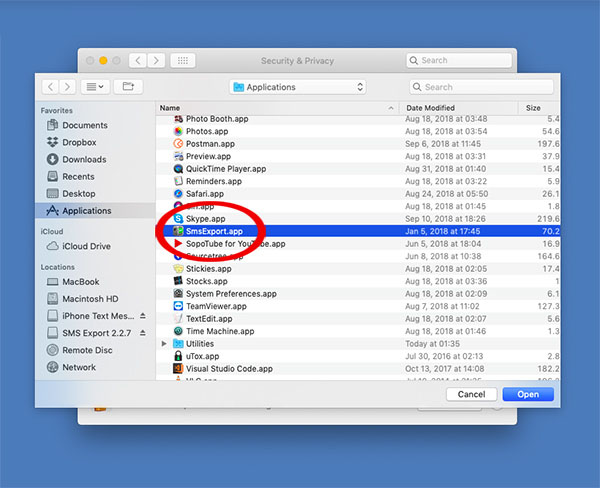Expand the Utilities folder disclosure triangle
This screenshot has width=600, height=488.
coord(164,344)
